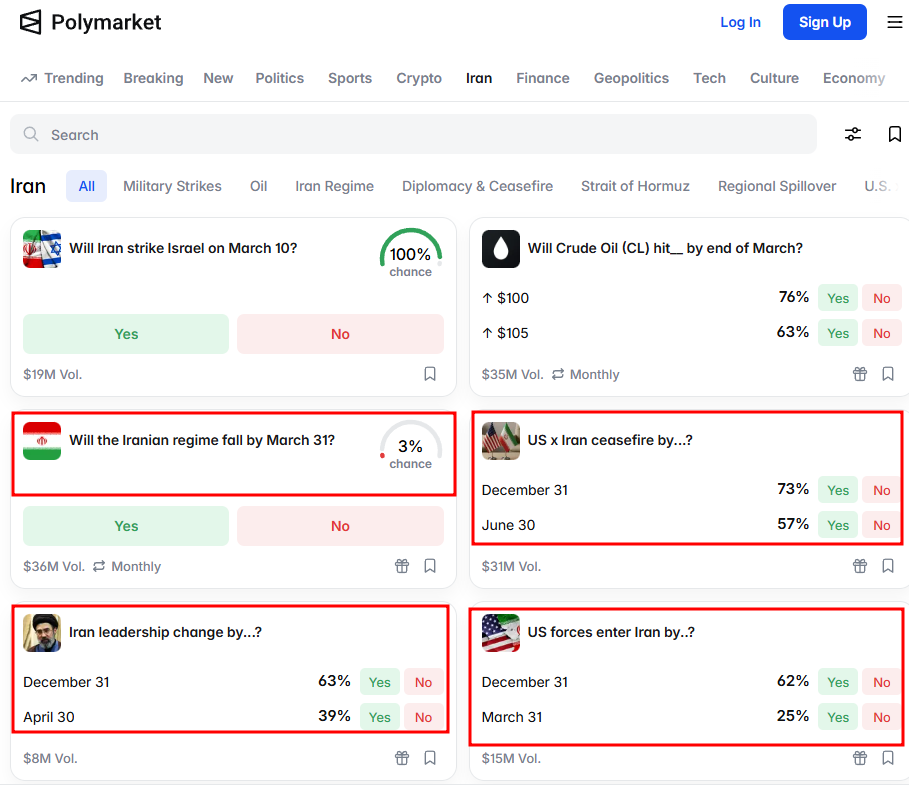Filter by Strait of Hormuz
The height and width of the screenshot is (792, 909).
coord(635,186)
